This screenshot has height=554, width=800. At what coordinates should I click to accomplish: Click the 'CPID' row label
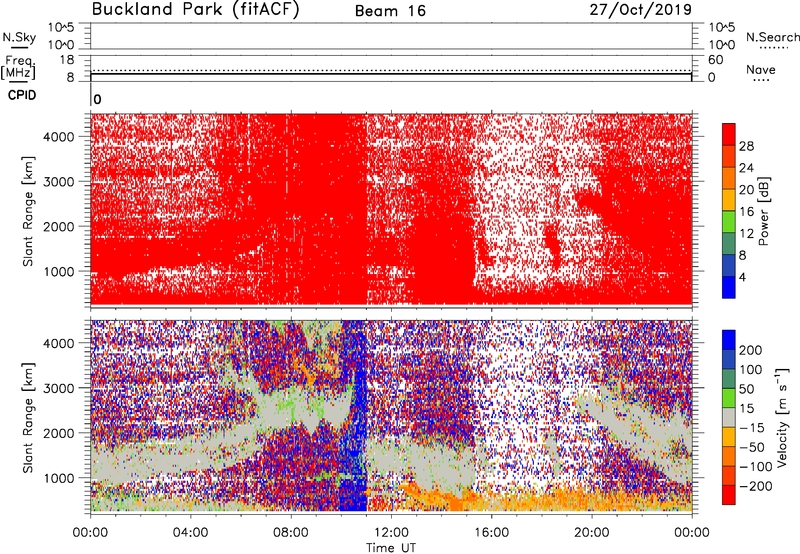click(x=22, y=95)
